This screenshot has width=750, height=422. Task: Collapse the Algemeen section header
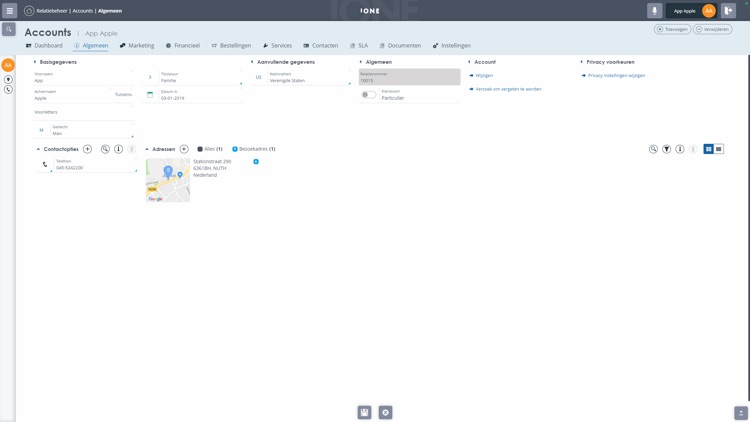coord(361,62)
